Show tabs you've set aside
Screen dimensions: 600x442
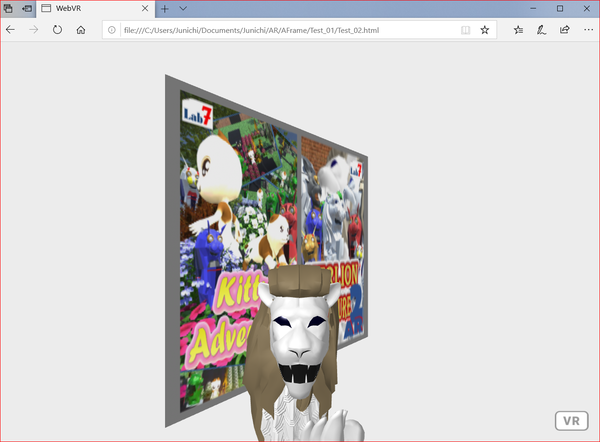tap(8, 8)
